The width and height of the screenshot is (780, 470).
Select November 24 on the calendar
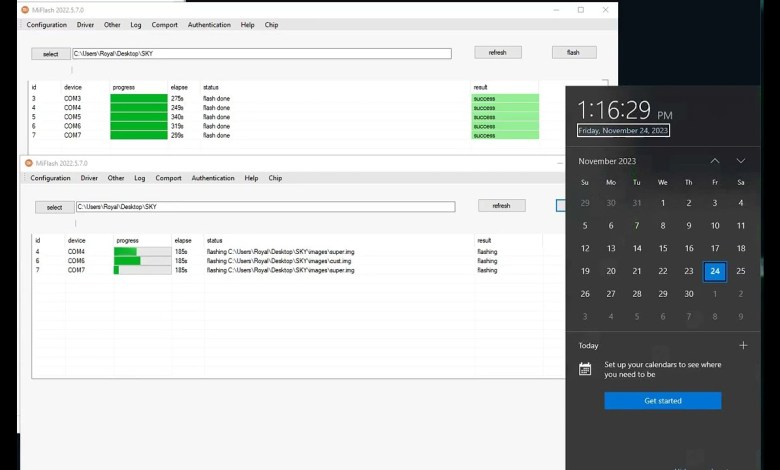click(x=714, y=271)
